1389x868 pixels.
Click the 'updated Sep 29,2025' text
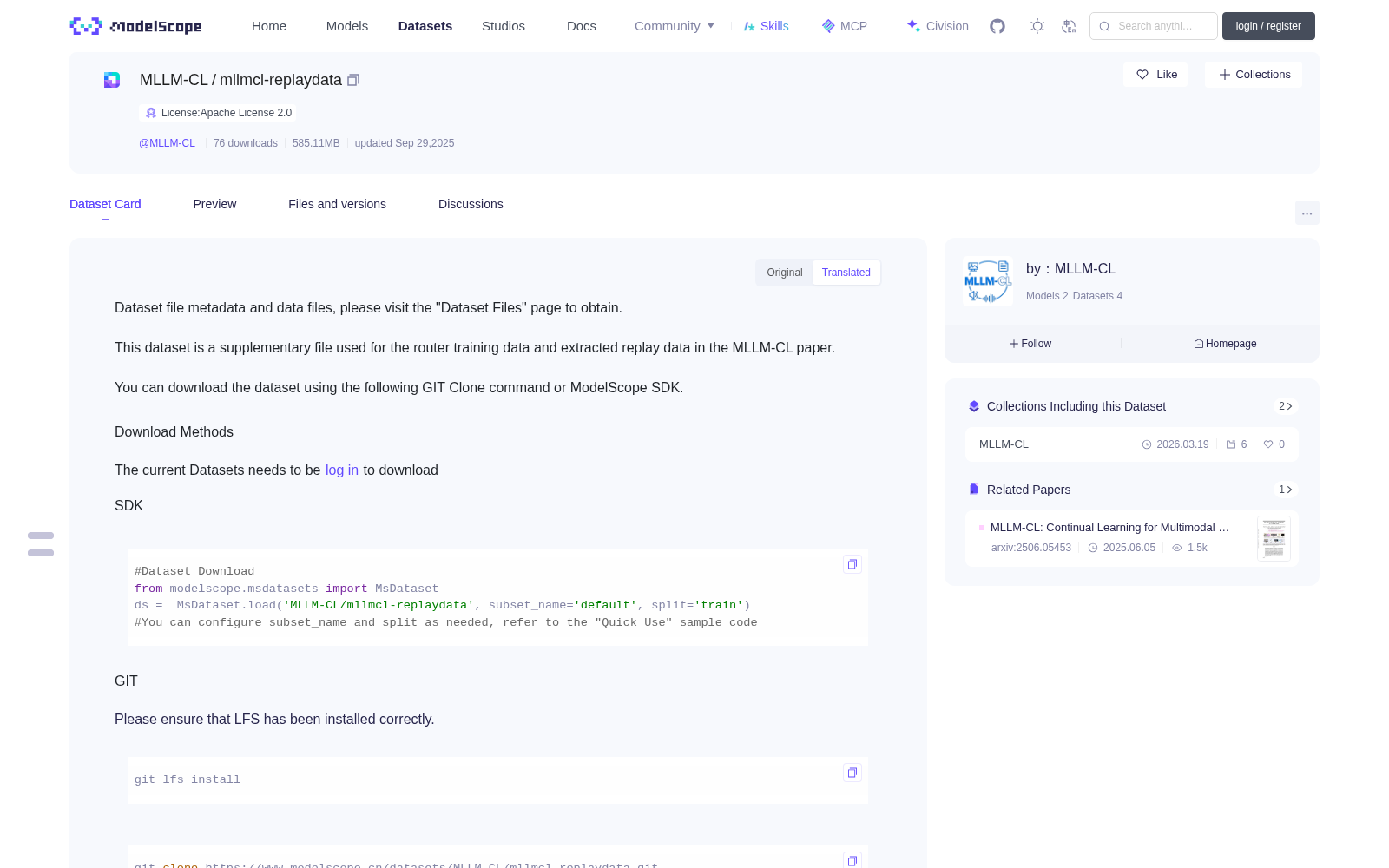pos(405,143)
